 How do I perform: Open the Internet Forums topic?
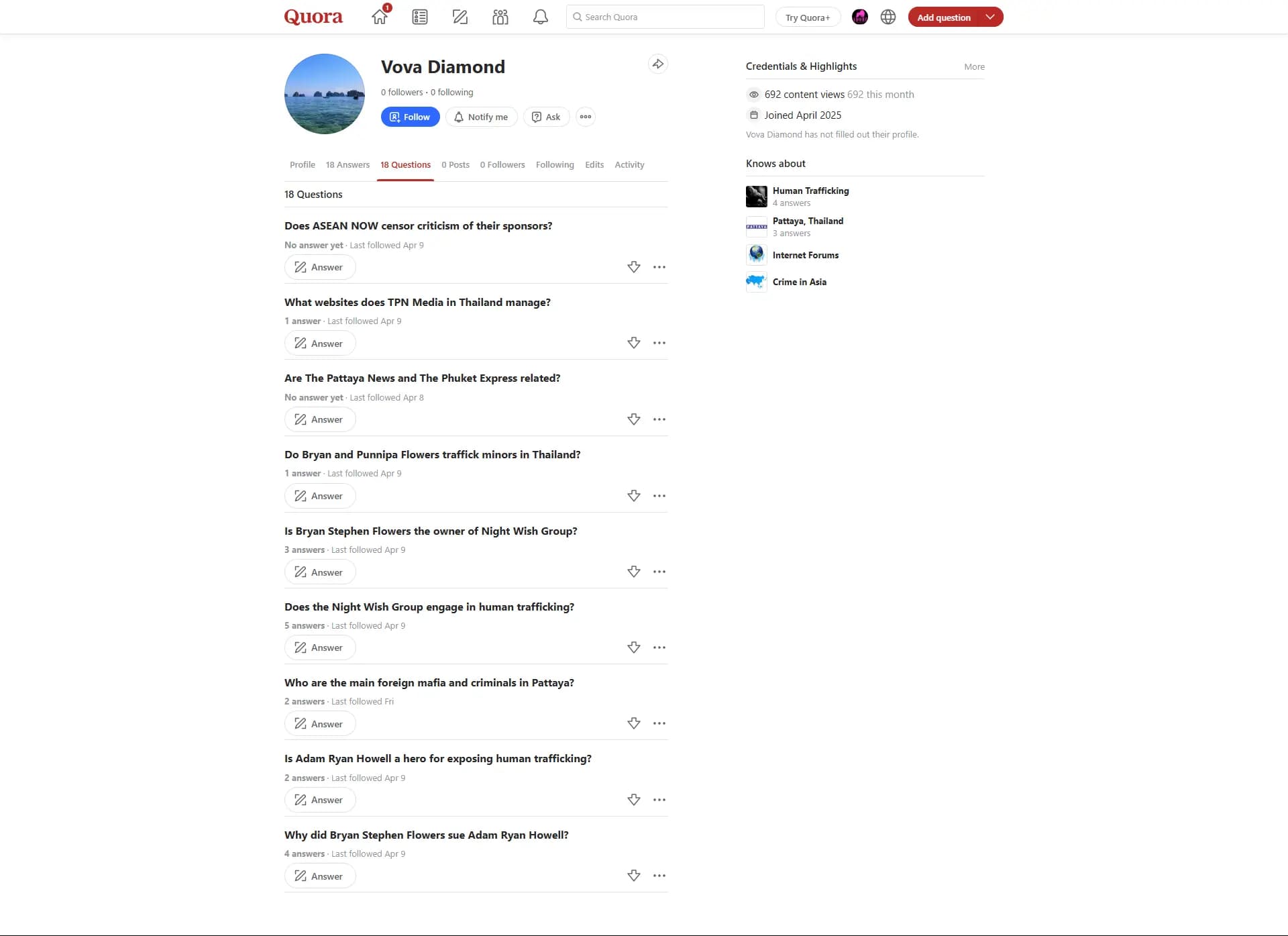pyautogui.click(x=805, y=255)
